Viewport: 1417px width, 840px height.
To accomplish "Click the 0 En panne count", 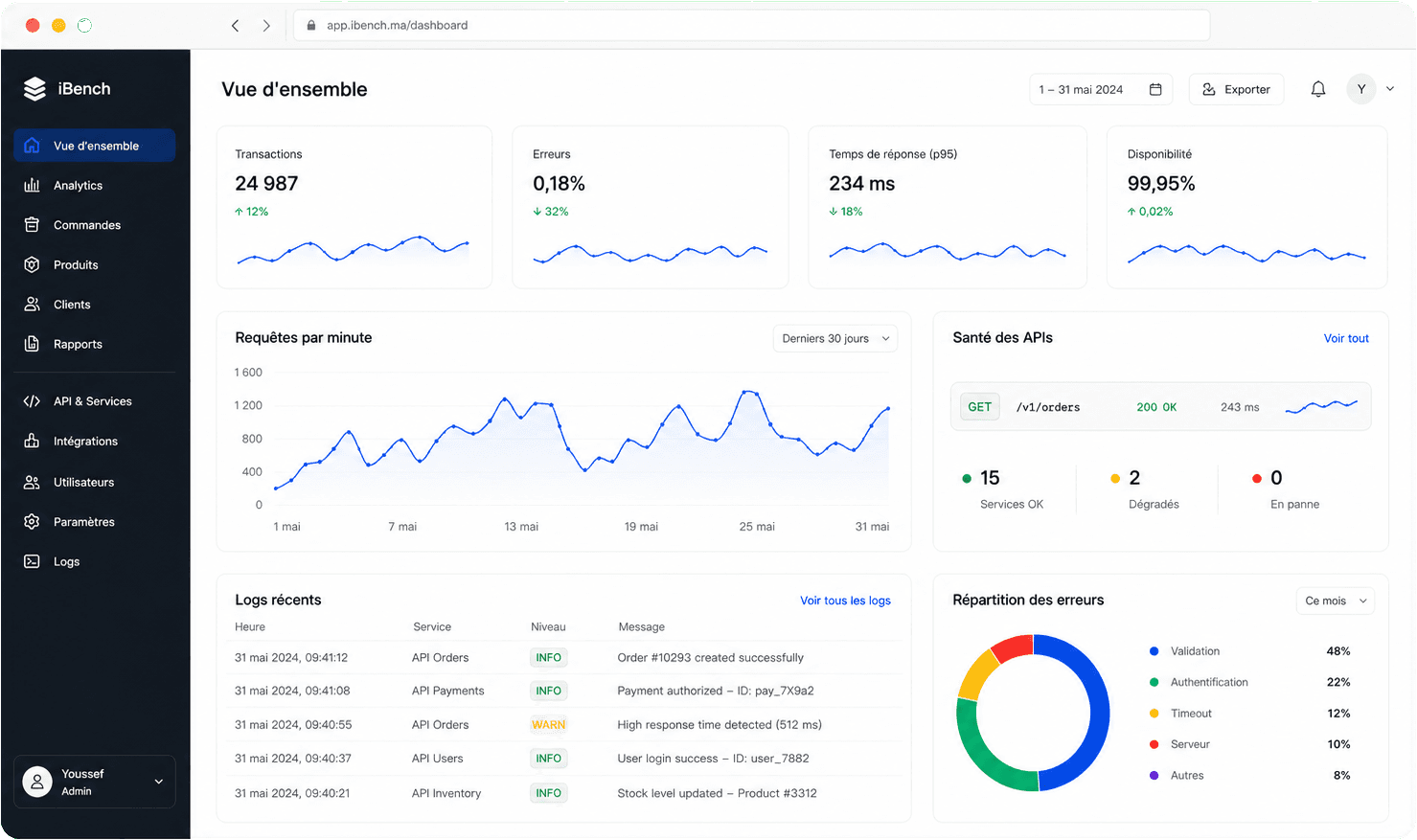I will click(x=1276, y=478).
